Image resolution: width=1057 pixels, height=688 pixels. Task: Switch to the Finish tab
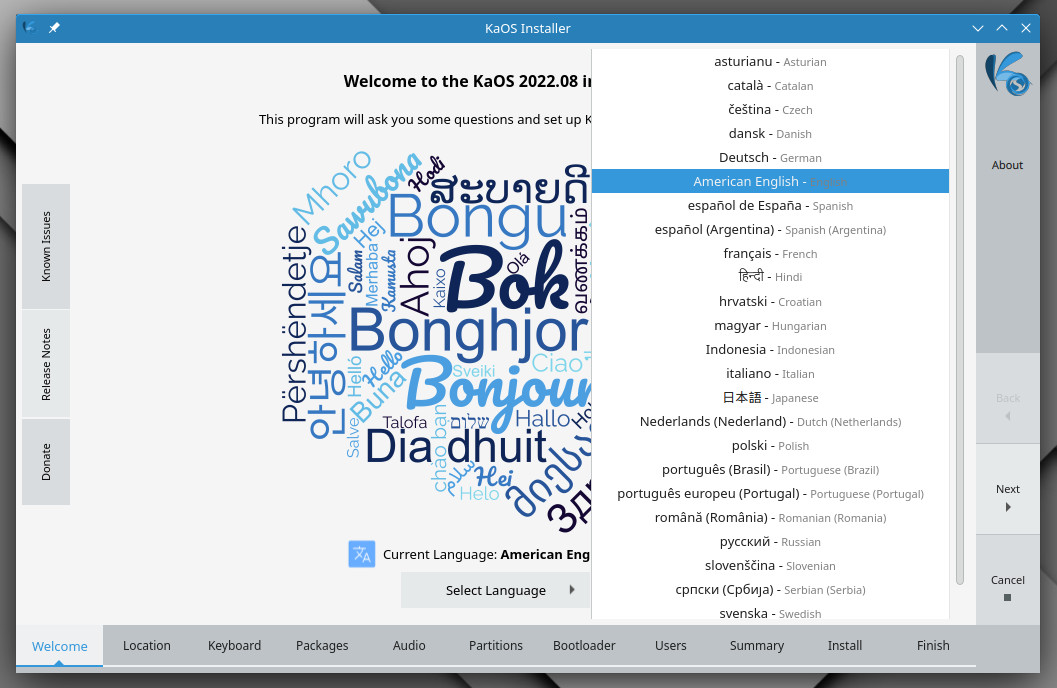(932, 646)
